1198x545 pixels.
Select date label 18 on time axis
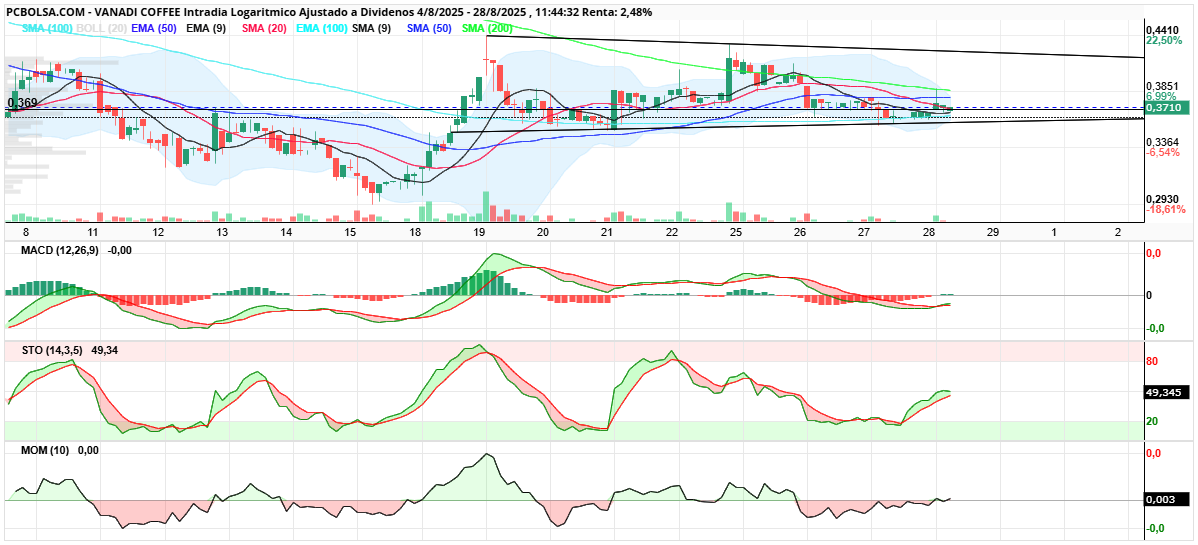coord(415,232)
